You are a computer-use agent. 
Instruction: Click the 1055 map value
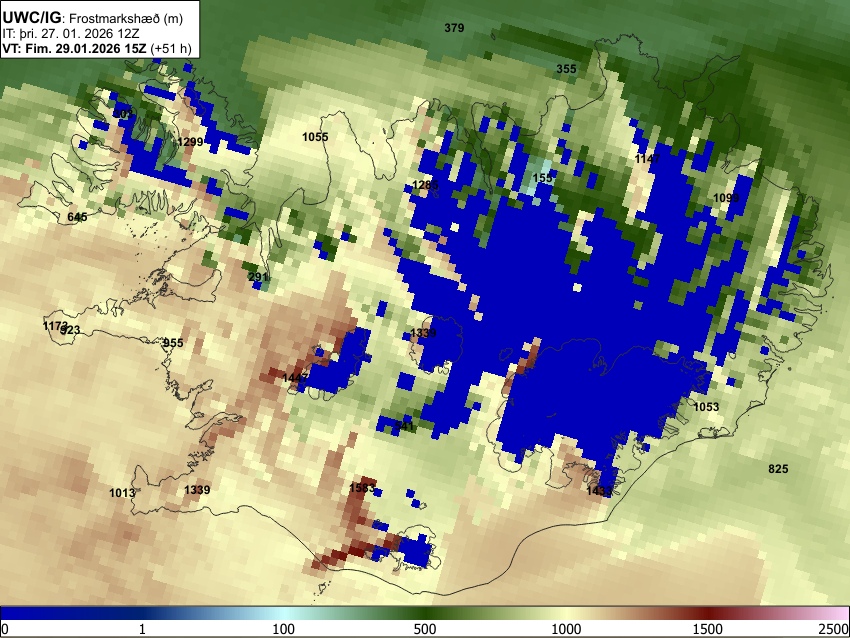point(315,137)
